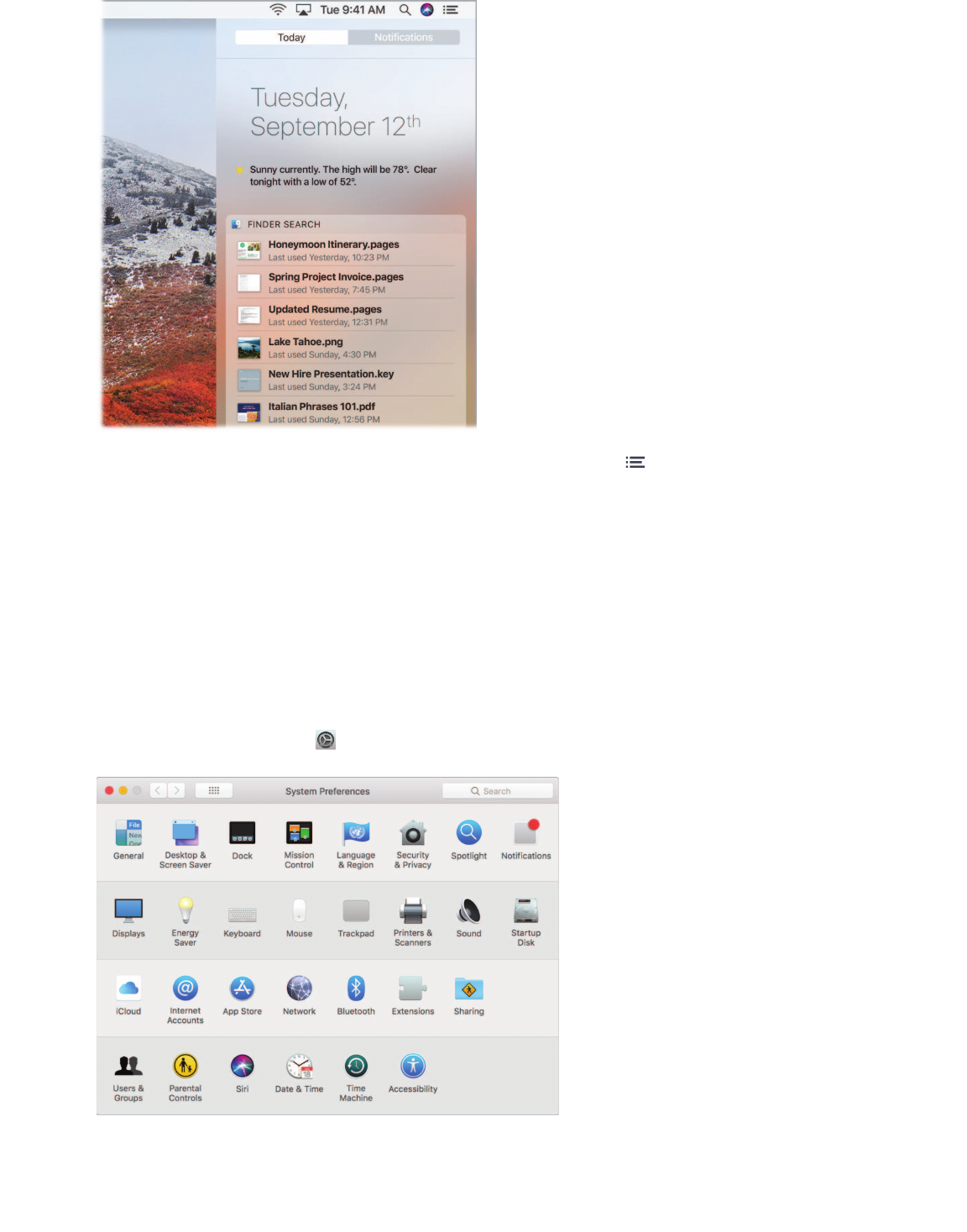Click inside the System Preferences Search field
This screenshot has height=1232, width=967.
(x=498, y=791)
